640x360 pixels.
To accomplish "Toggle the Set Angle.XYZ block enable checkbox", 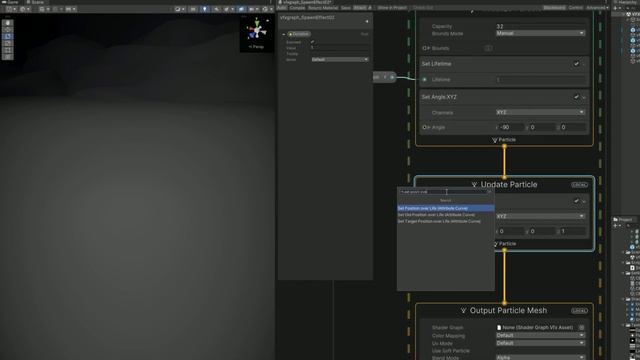I will click(x=576, y=97).
